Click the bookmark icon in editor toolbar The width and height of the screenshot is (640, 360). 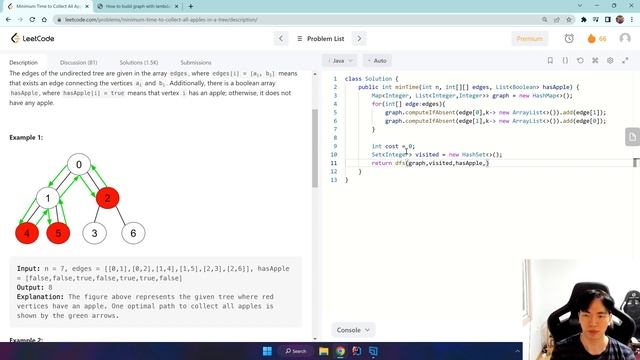point(550,60)
